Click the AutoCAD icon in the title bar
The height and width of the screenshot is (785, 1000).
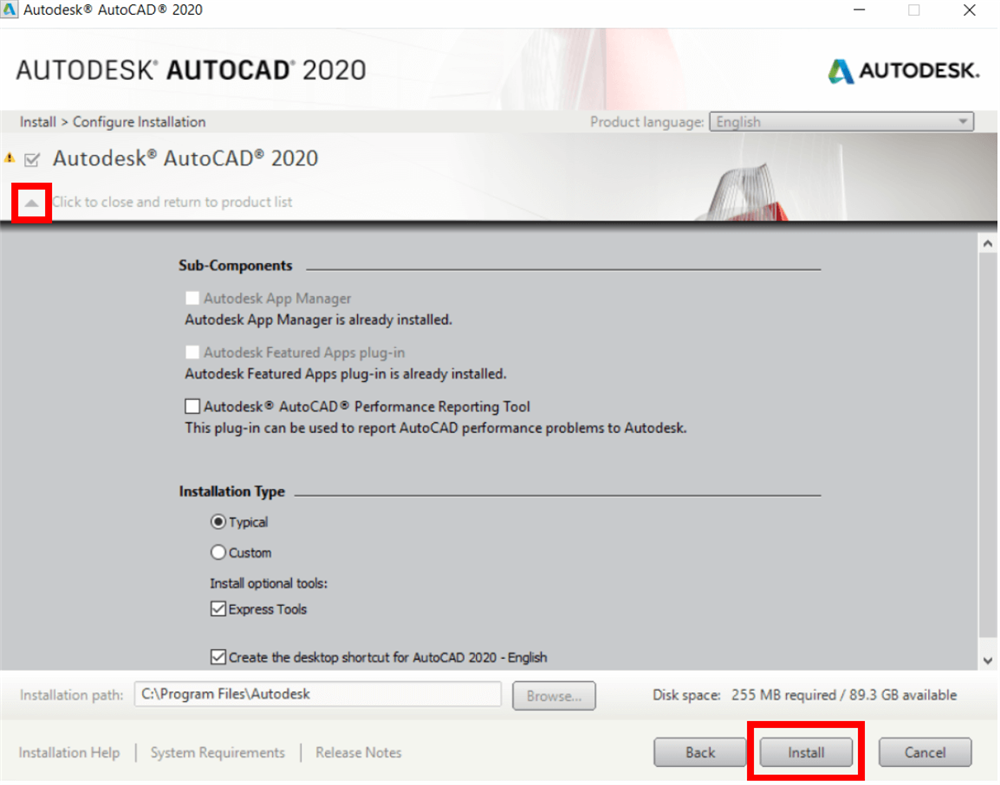tap(9, 10)
